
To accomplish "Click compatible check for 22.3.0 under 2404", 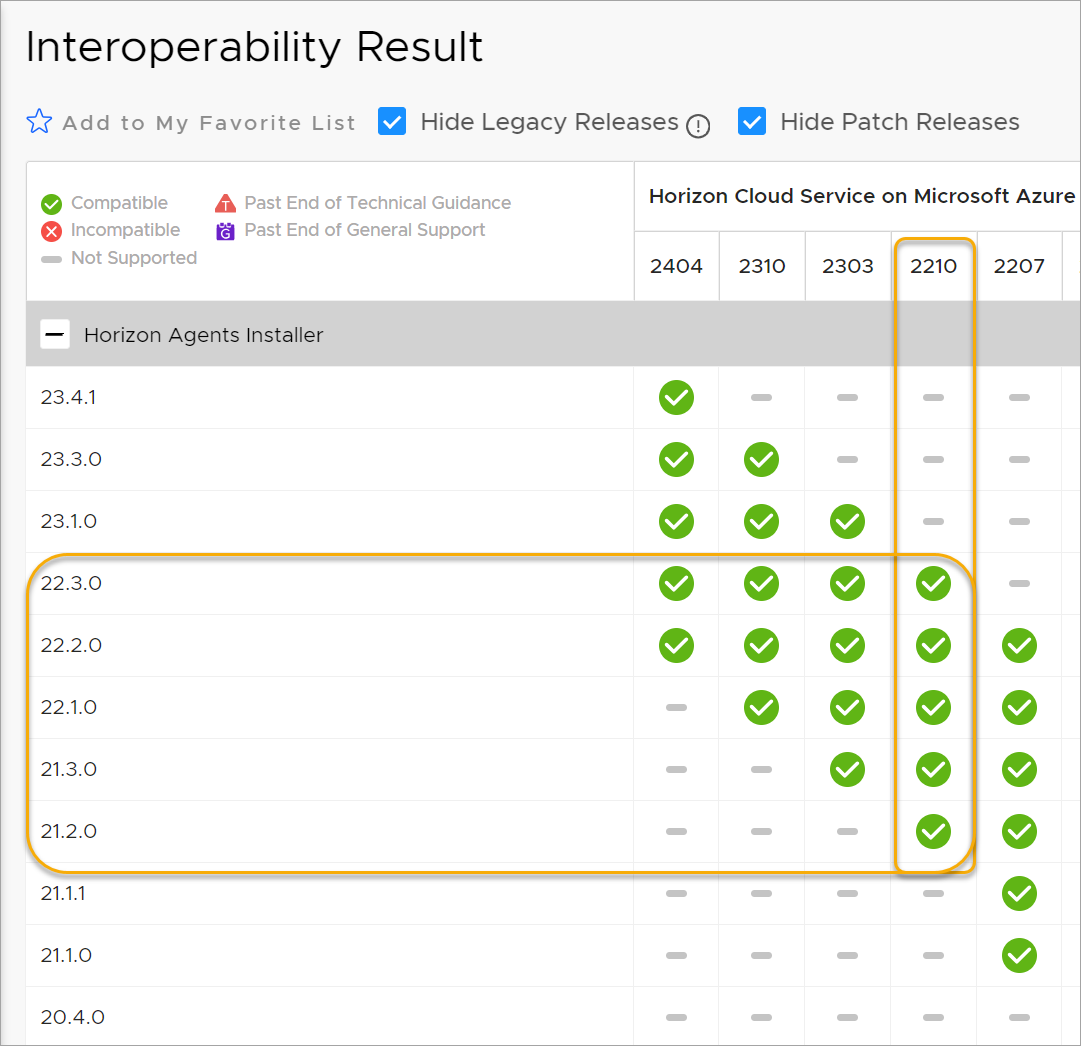I will point(676,583).
